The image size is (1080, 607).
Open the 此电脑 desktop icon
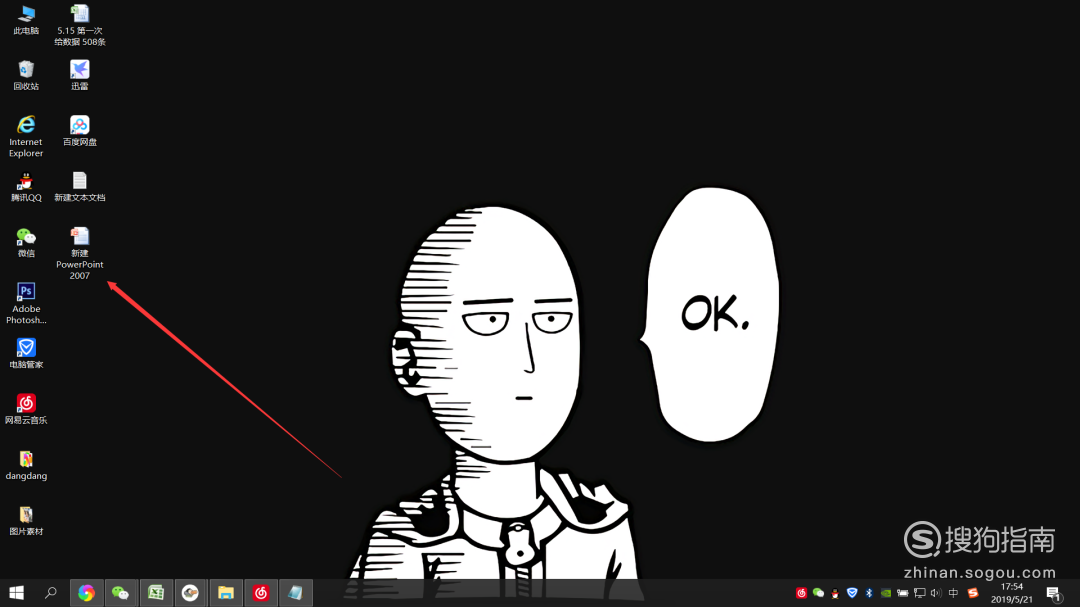pyautogui.click(x=26, y=20)
